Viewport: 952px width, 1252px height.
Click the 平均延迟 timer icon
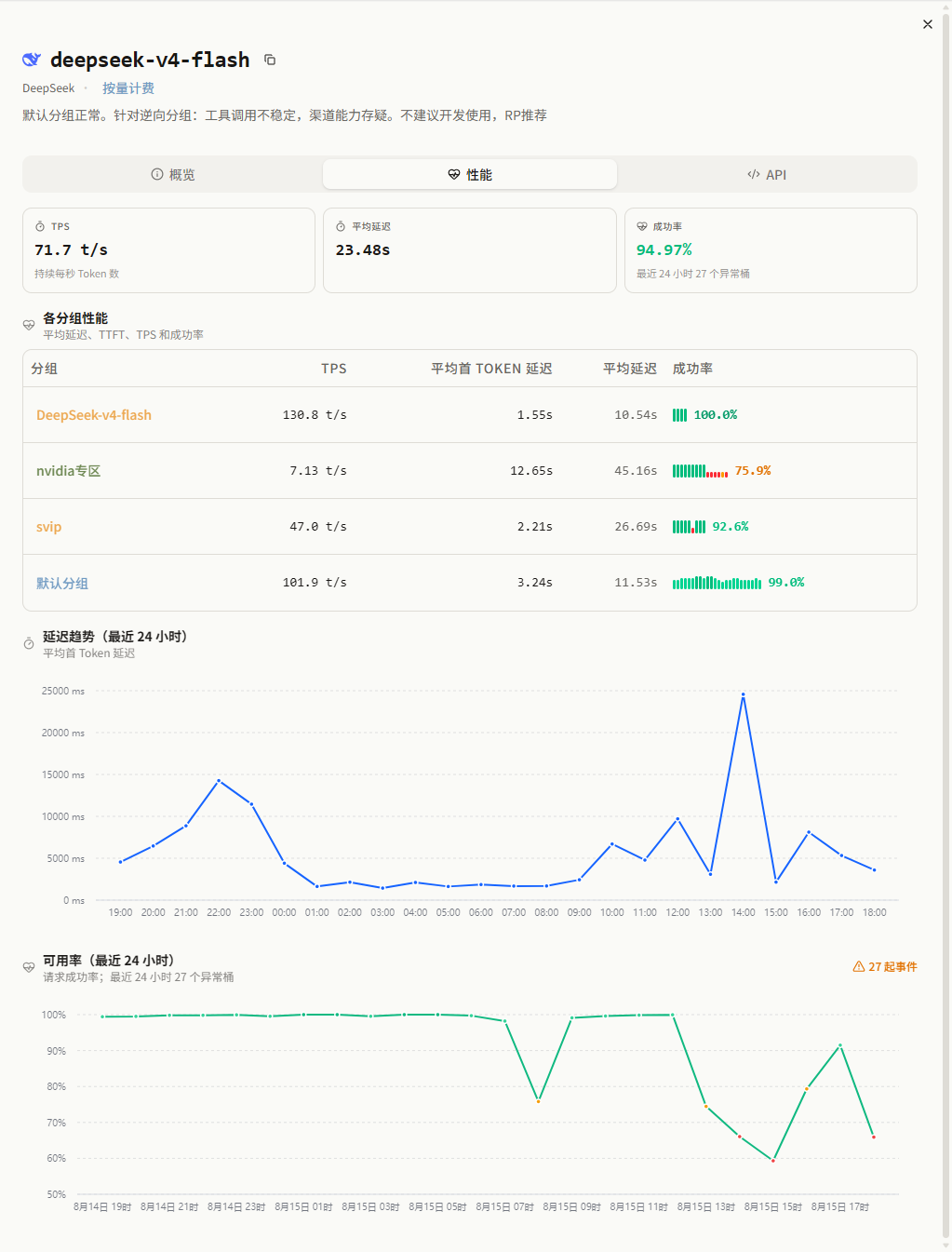pos(341,226)
